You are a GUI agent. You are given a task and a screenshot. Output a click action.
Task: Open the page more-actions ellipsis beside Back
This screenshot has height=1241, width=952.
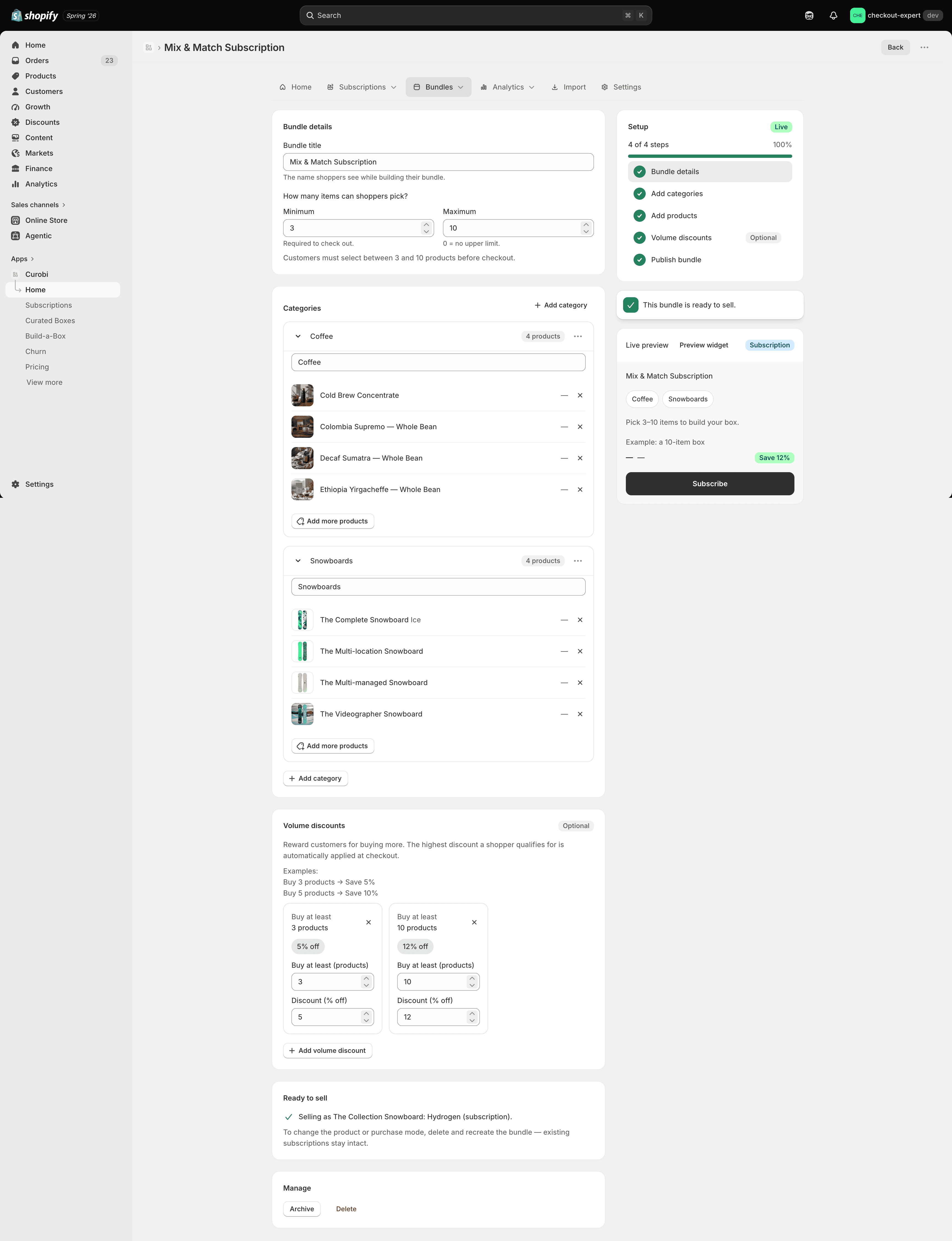pyautogui.click(x=924, y=48)
